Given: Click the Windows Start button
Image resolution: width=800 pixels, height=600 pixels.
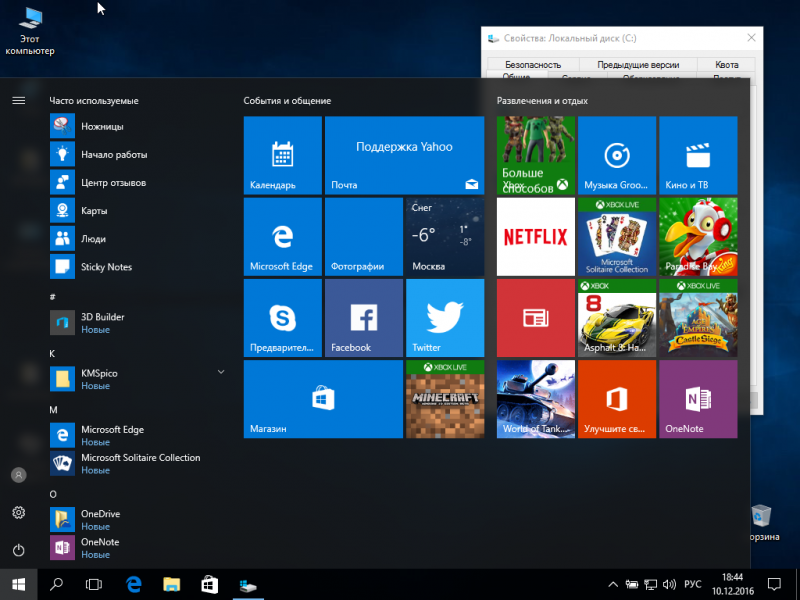Looking at the screenshot, I should coord(18,584).
